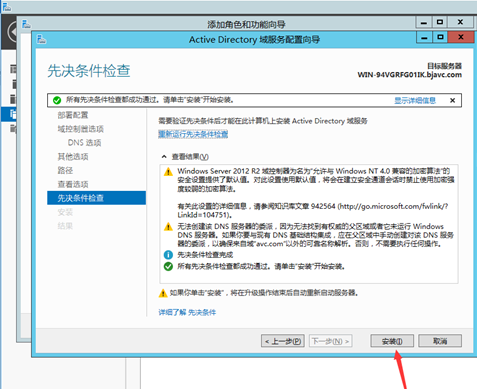The width and height of the screenshot is (477, 389).
Task: Go back with the 上一步(P) button
Action: (x=283, y=341)
